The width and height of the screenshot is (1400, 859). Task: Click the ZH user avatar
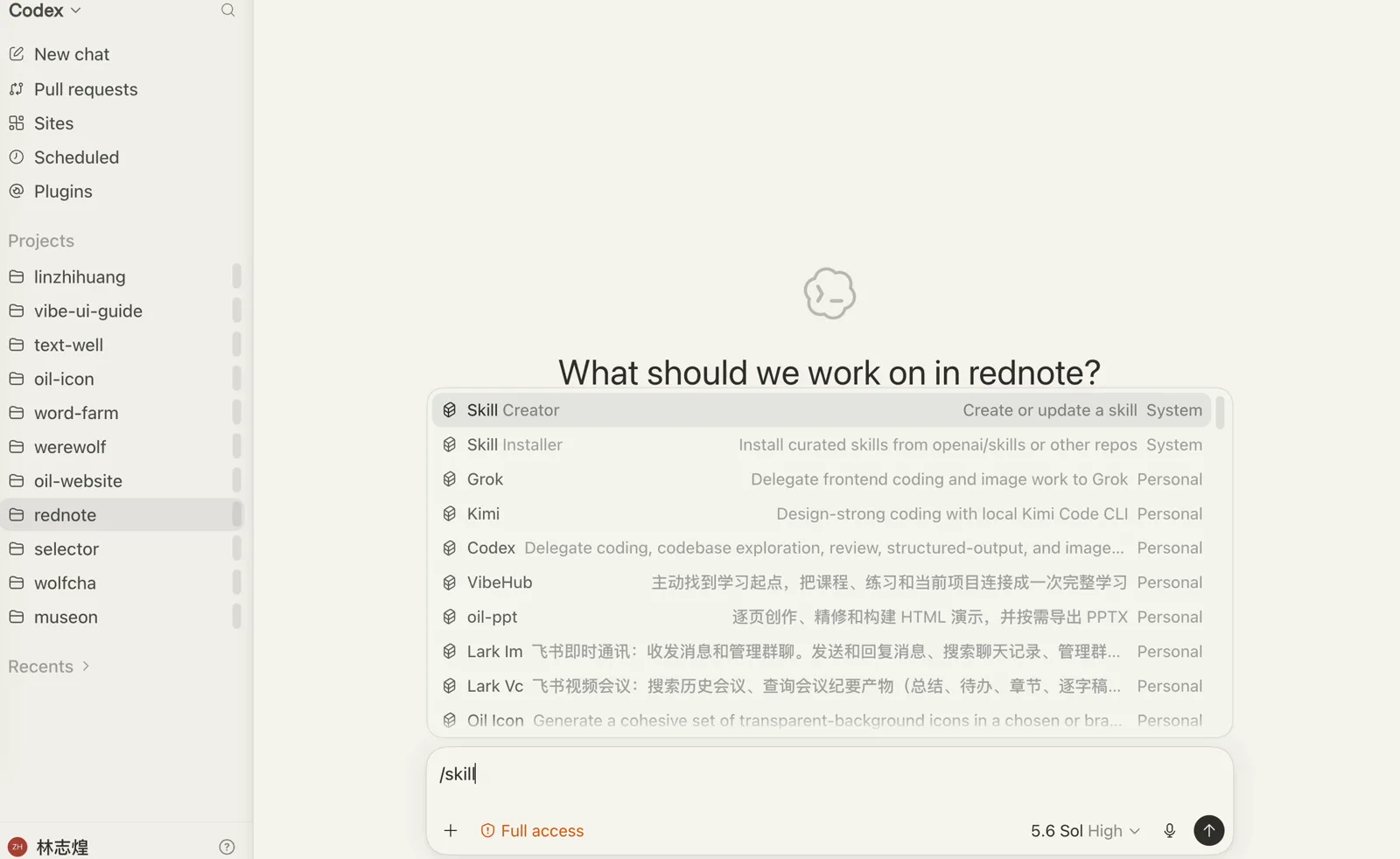[x=17, y=847]
